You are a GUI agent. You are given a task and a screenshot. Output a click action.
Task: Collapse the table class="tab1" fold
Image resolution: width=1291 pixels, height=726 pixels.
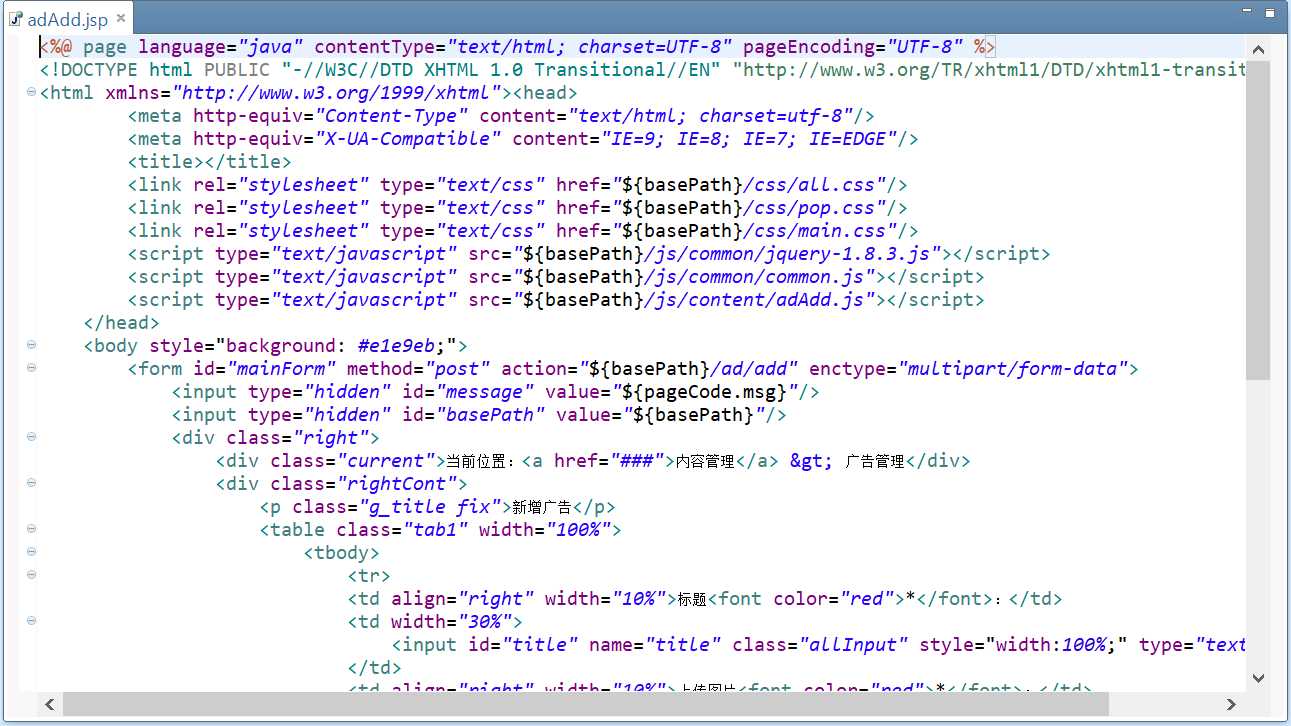pos(31,529)
